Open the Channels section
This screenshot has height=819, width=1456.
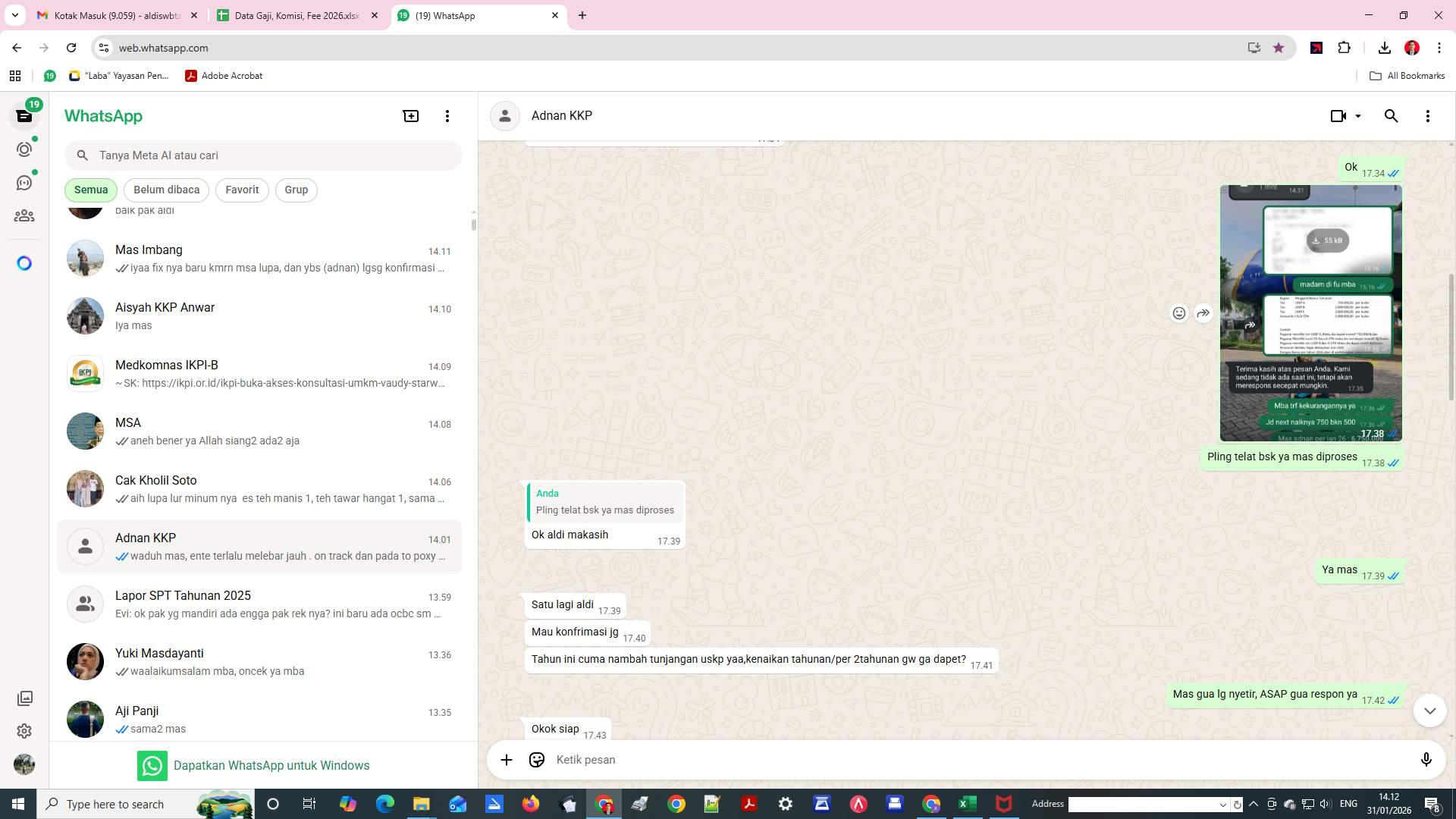tap(24, 182)
